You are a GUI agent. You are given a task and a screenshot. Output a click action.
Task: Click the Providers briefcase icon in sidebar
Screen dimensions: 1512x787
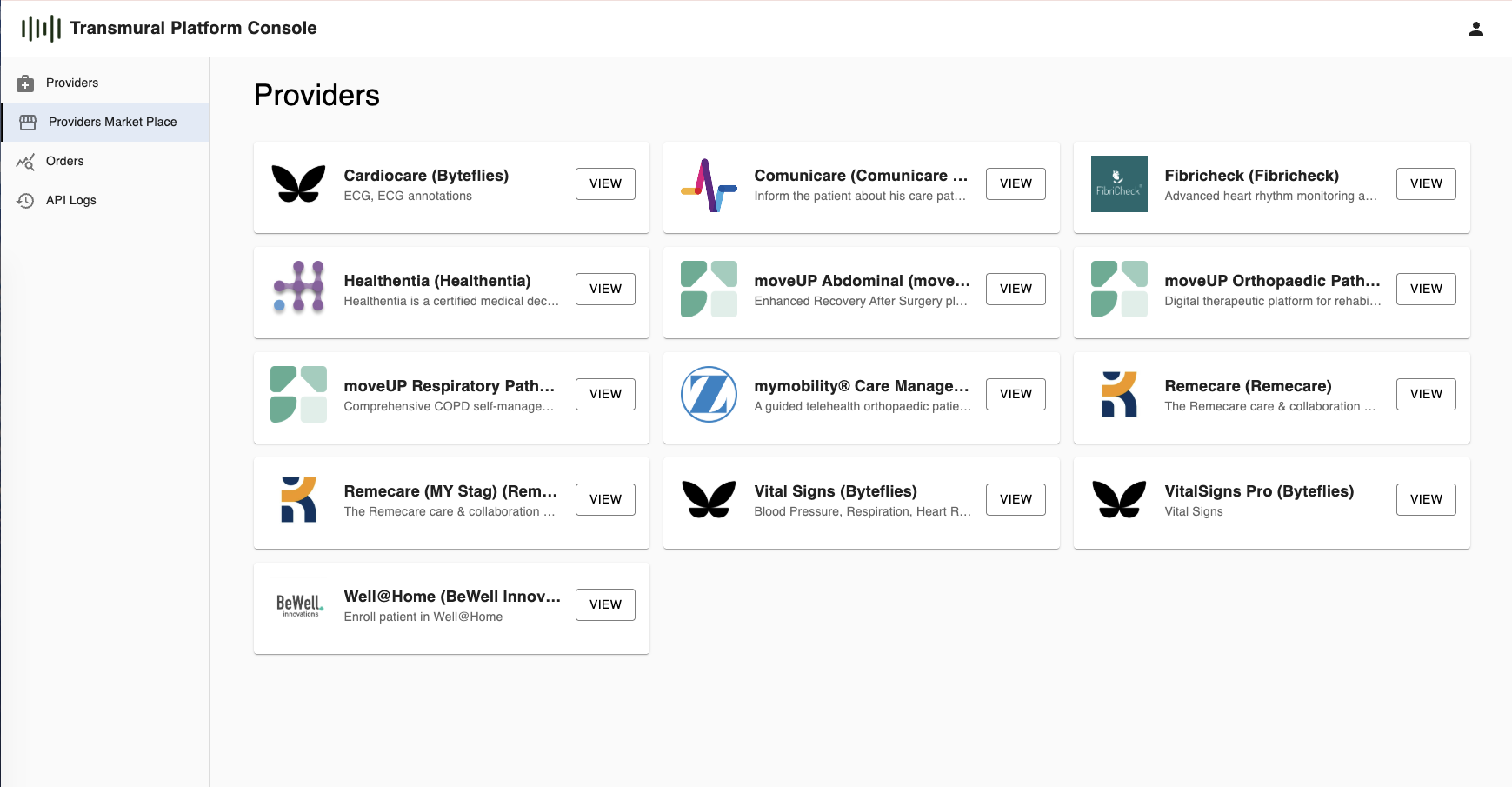[x=27, y=83]
